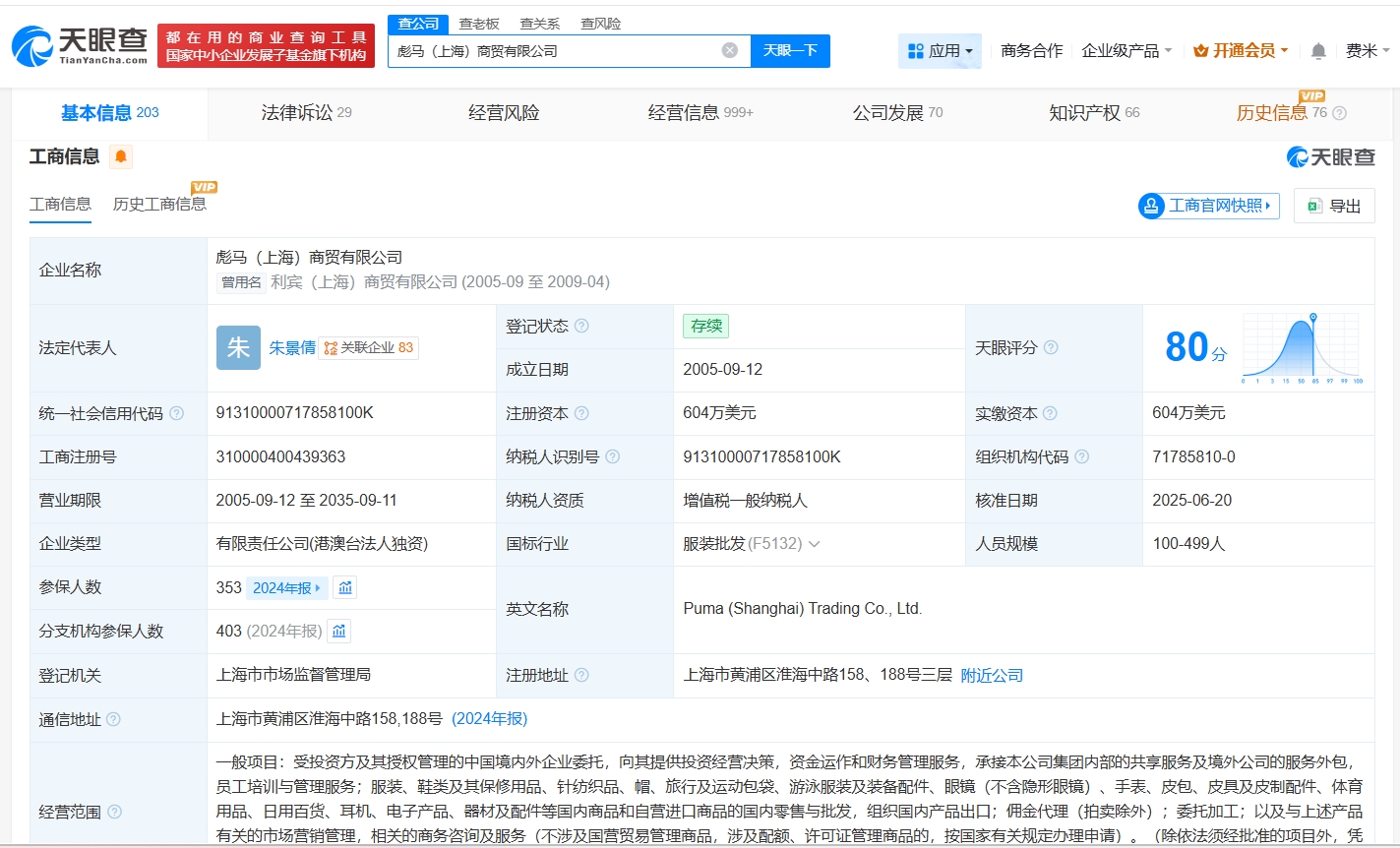Switch to the 法律诉讼 tab

[306, 113]
